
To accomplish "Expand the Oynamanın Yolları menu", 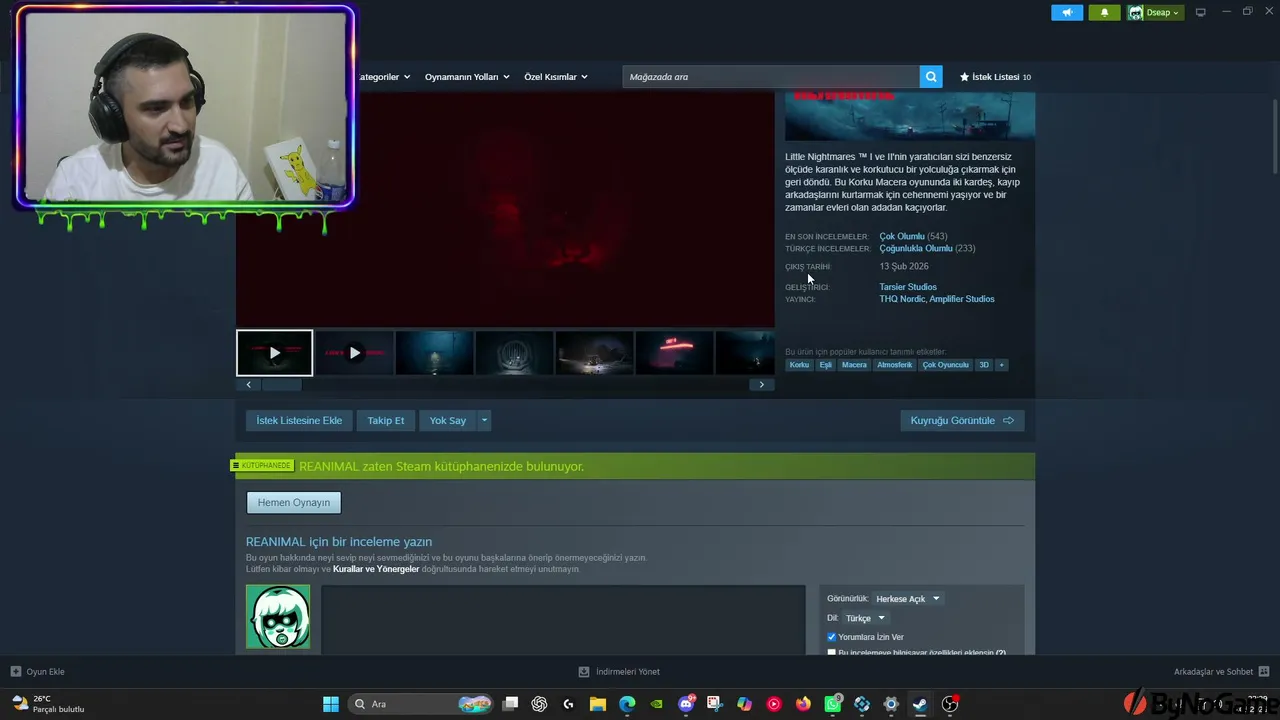I will click(467, 77).
